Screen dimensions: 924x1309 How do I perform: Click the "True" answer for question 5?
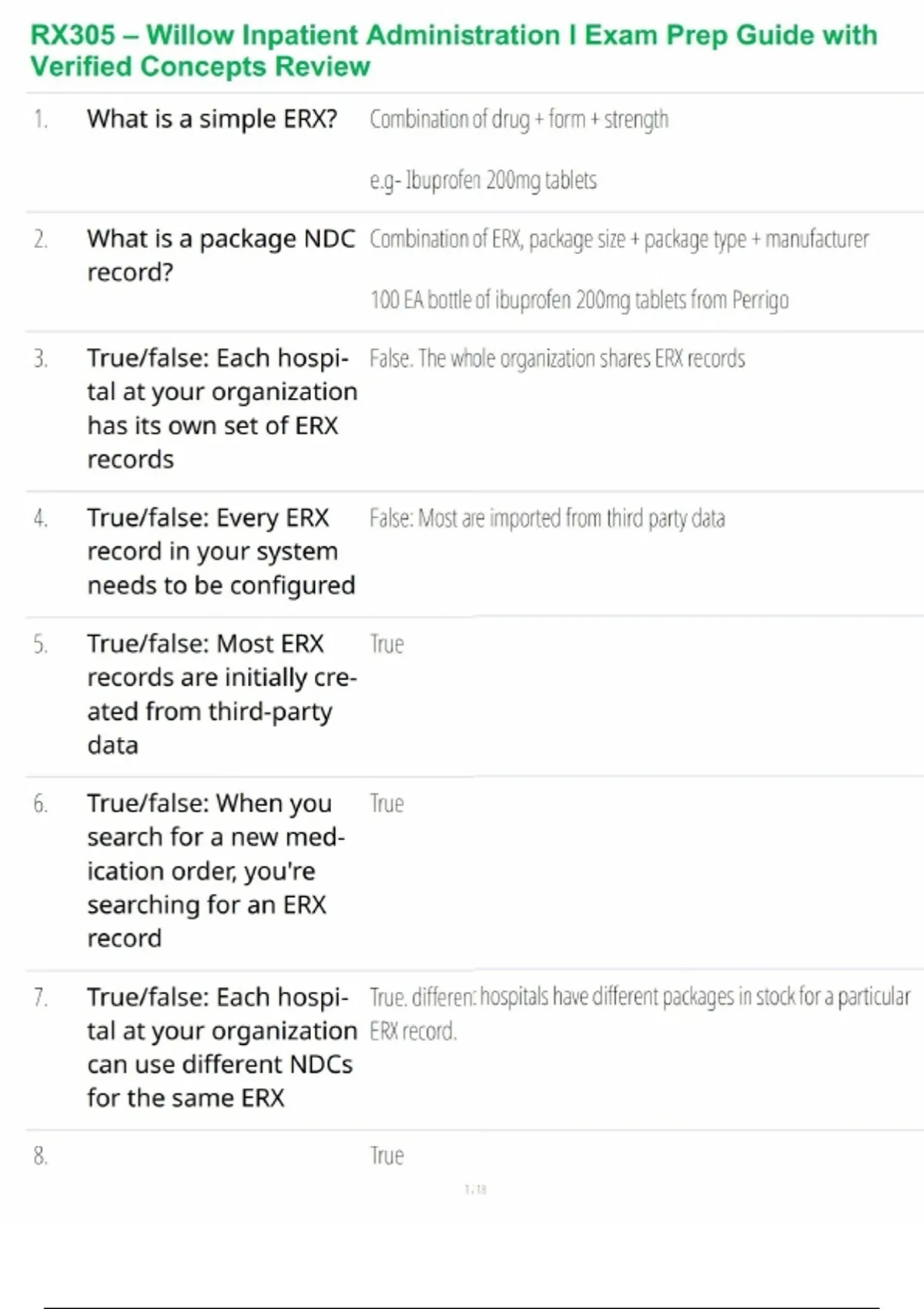(x=387, y=644)
